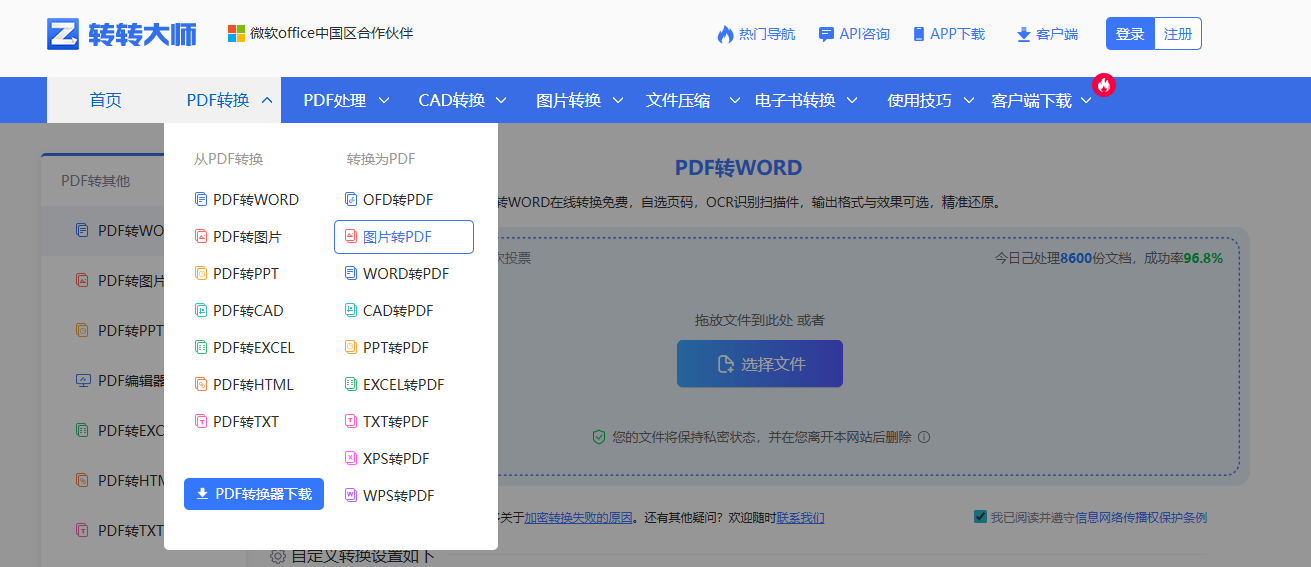Click the PDF编辑器 sidebar icon
This screenshot has height=567, width=1311.
click(x=83, y=381)
